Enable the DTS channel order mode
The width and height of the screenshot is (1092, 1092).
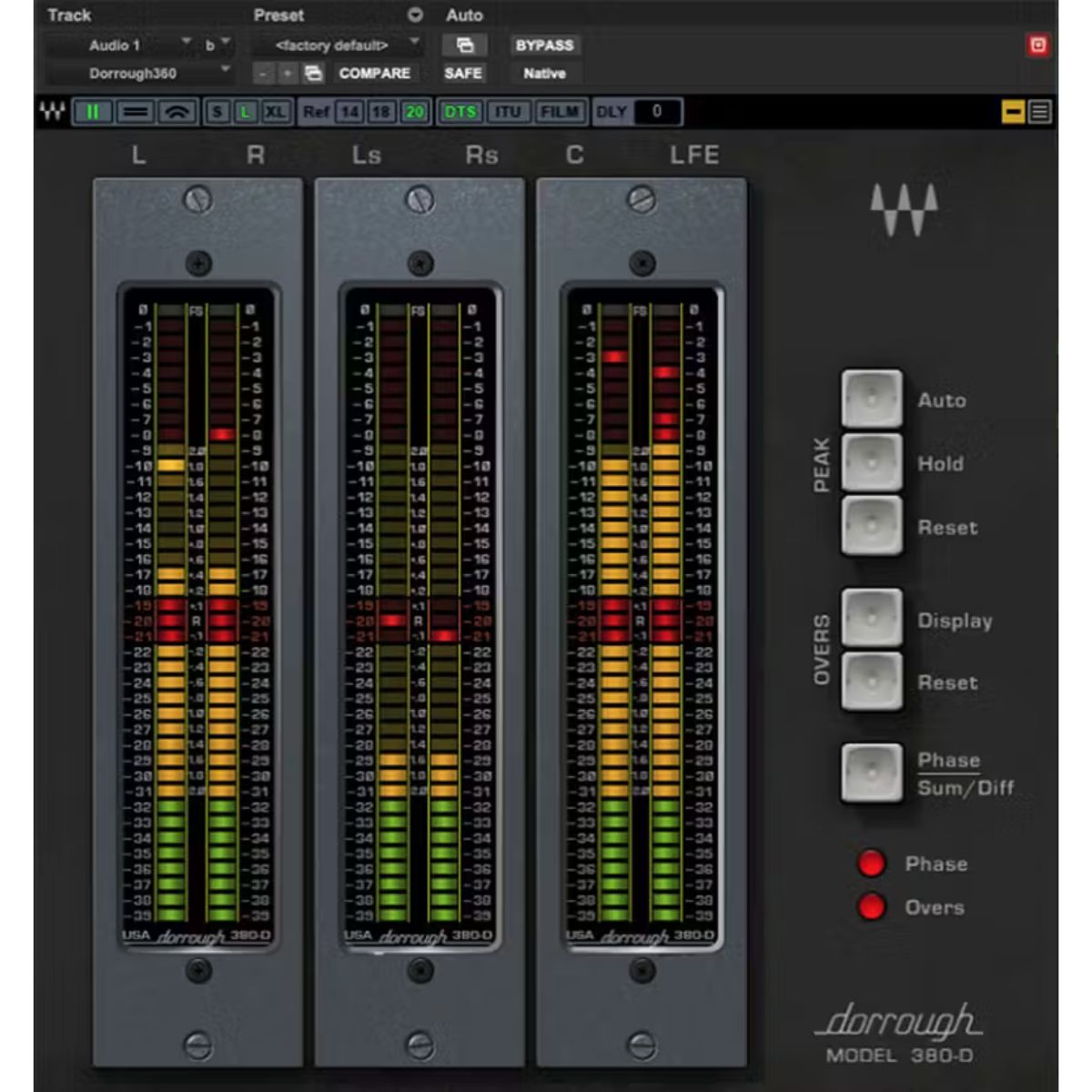462,111
